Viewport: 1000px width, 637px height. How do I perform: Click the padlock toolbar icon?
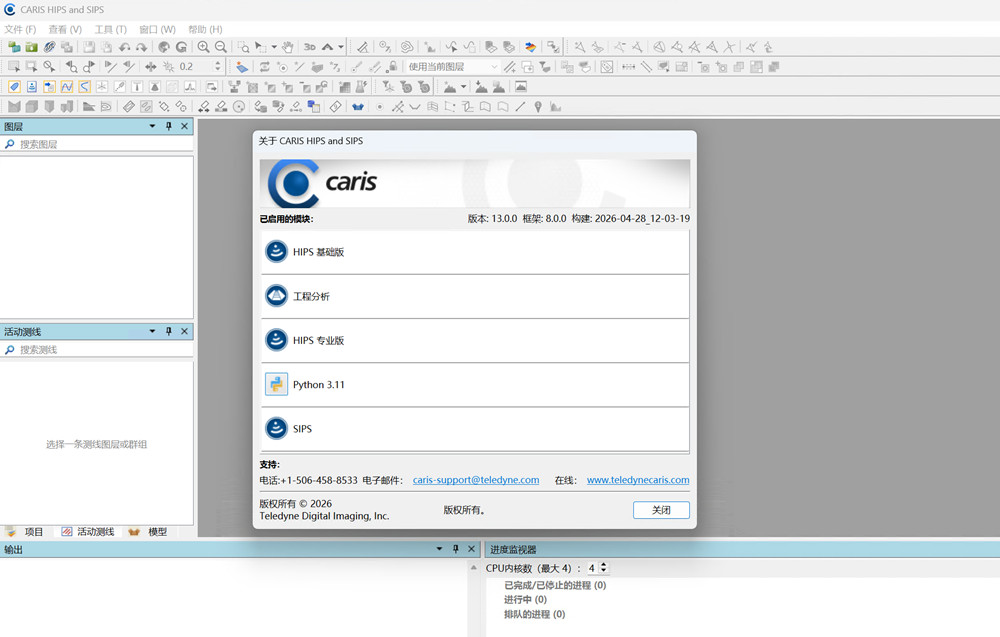pyautogui.click(x=393, y=66)
